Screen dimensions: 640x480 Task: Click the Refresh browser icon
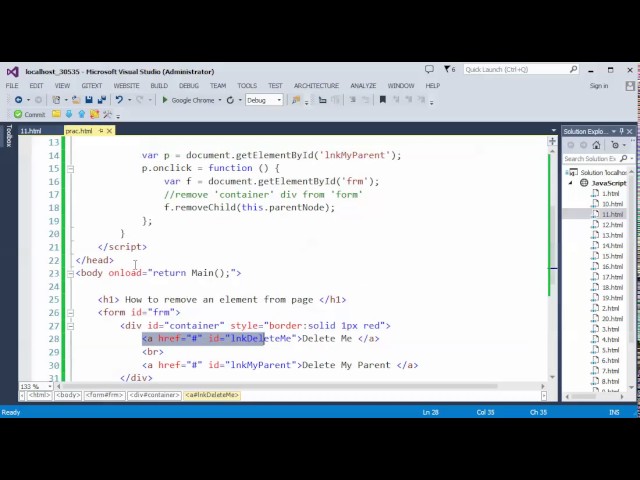(x=230, y=100)
